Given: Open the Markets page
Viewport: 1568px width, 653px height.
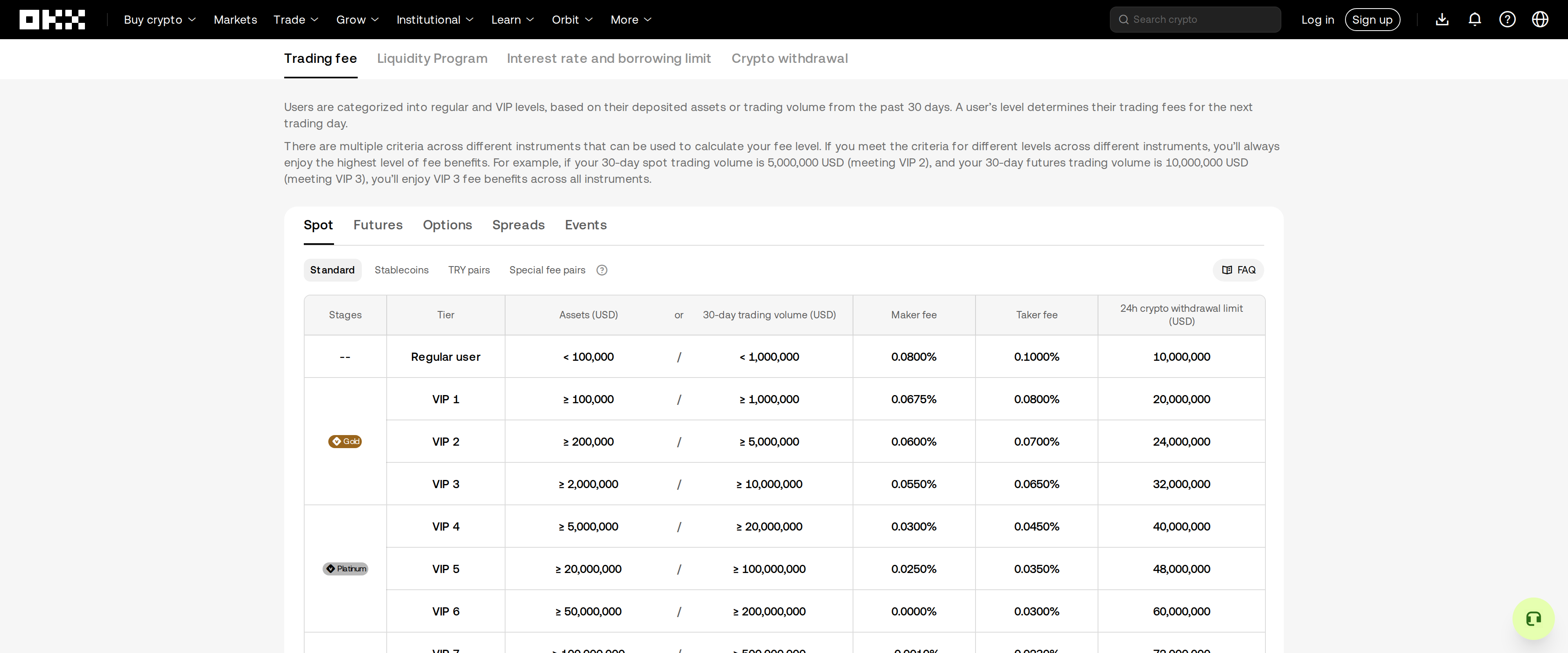Looking at the screenshot, I should 235,20.
